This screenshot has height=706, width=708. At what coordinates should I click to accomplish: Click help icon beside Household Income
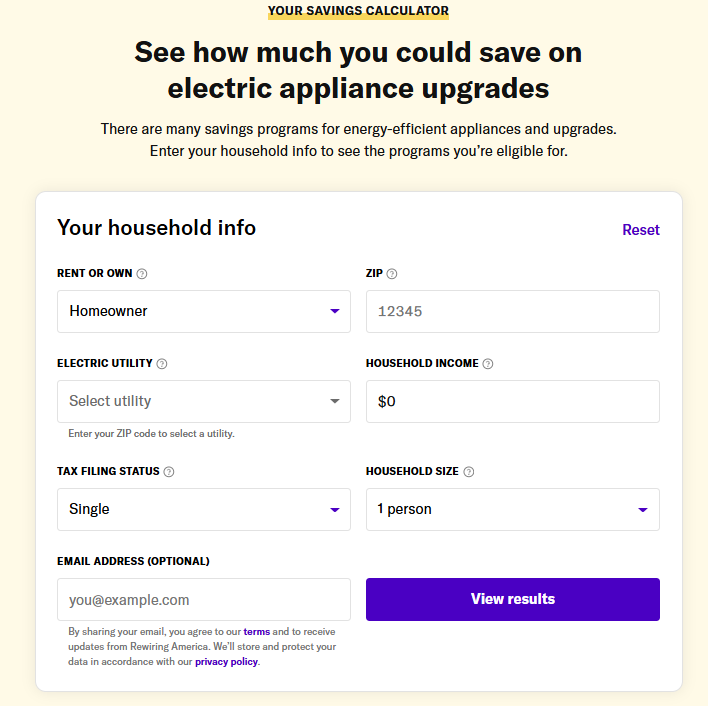pyautogui.click(x=488, y=364)
